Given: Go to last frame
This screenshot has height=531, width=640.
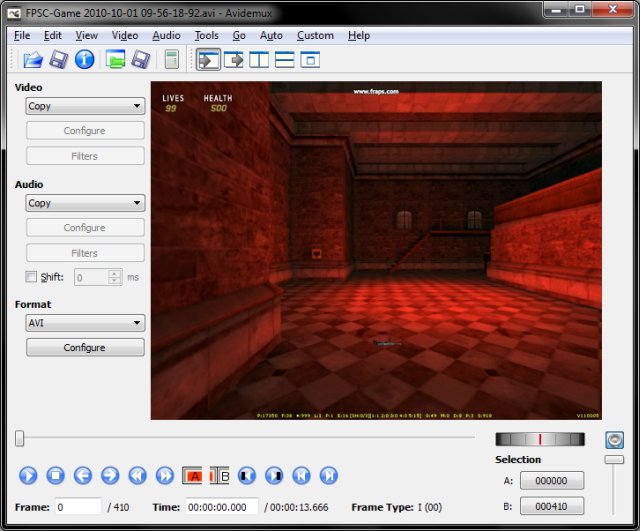Looking at the screenshot, I should point(329,475).
